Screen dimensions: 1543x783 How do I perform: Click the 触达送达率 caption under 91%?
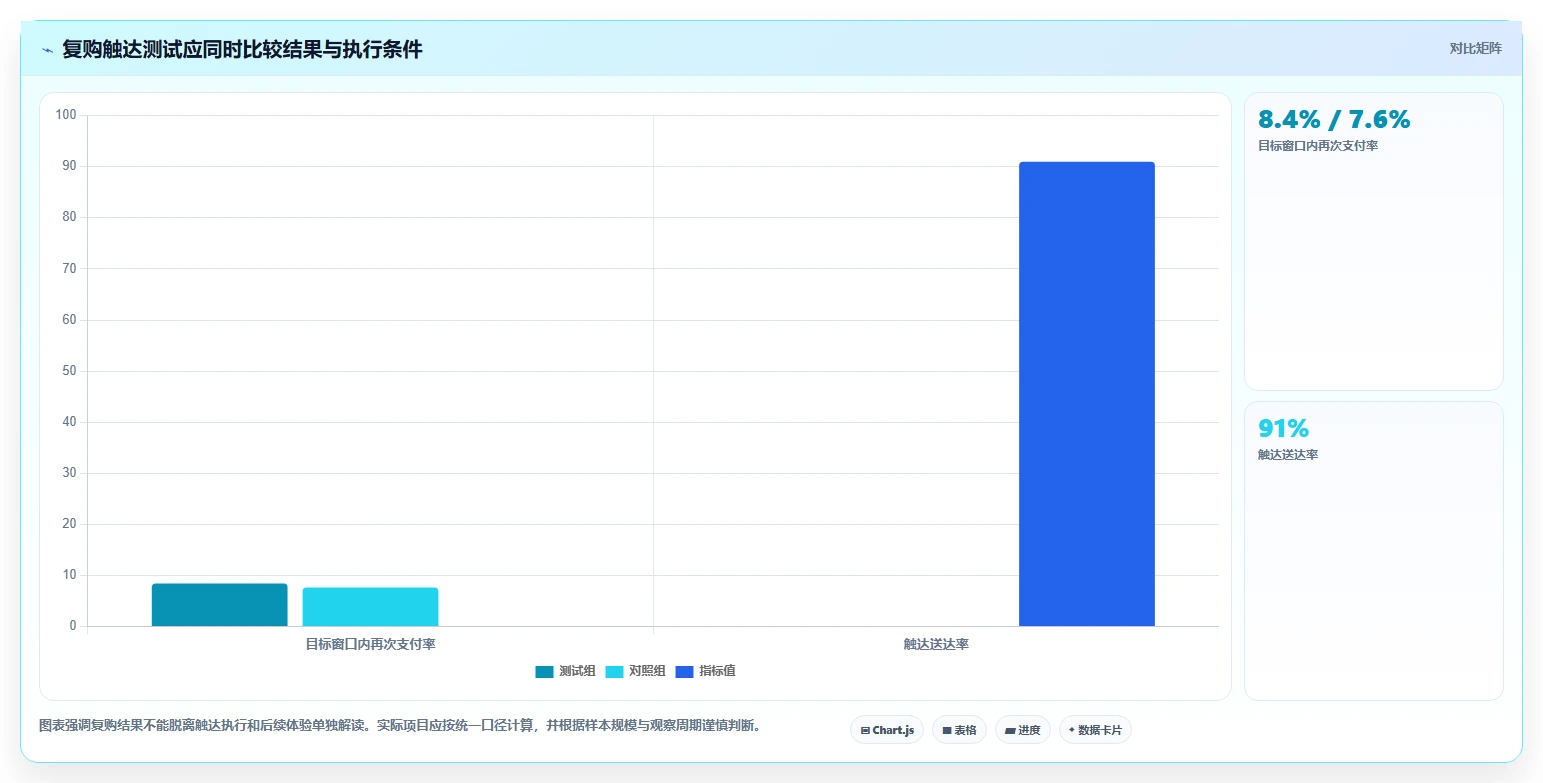click(1288, 455)
